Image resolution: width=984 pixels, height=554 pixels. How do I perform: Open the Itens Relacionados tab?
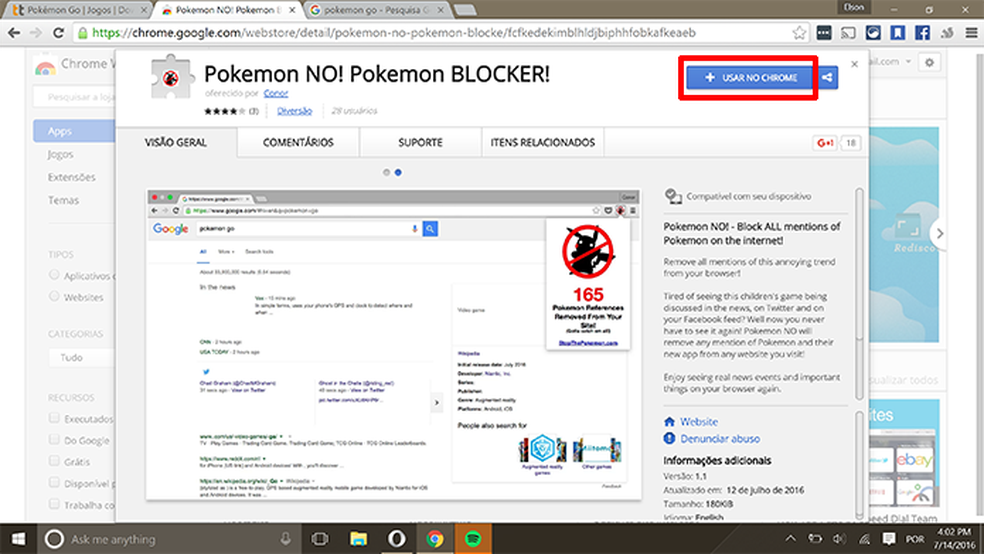point(543,142)
